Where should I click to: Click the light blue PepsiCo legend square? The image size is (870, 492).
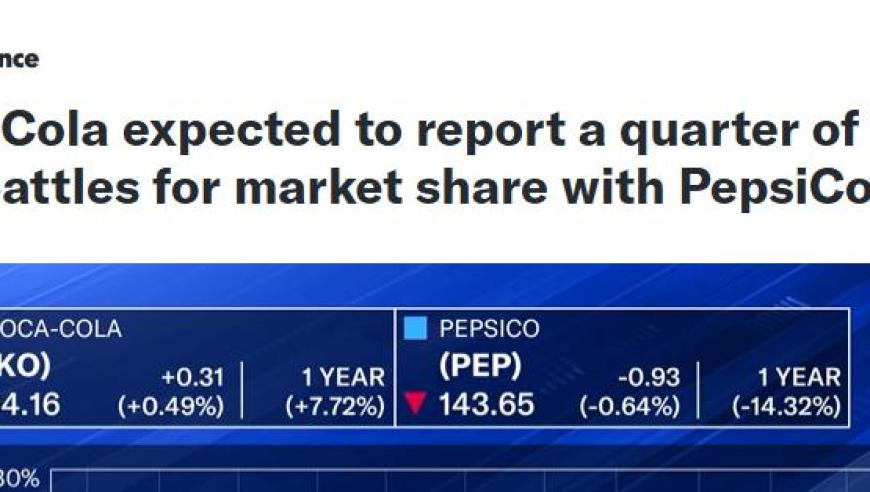pyautogui.click(x=415, y=328)
